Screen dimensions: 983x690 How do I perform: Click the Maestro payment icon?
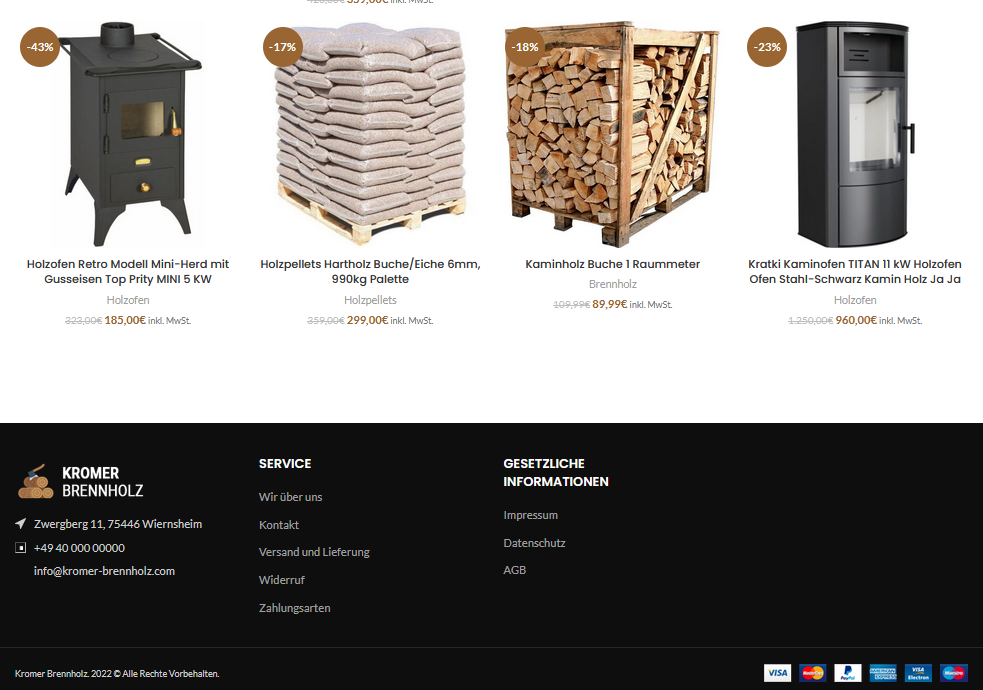(954, 673)
